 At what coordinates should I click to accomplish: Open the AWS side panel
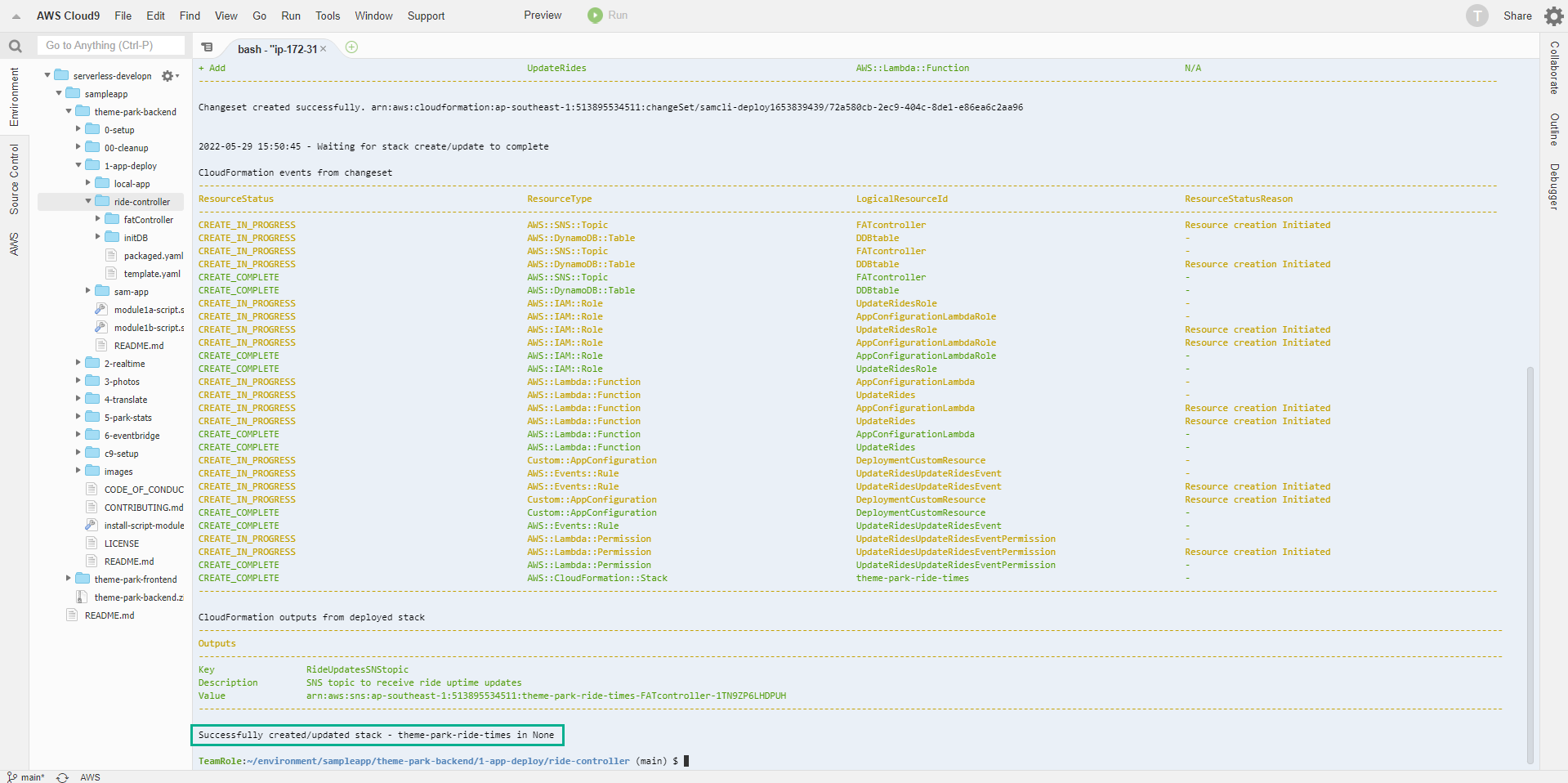15,244
